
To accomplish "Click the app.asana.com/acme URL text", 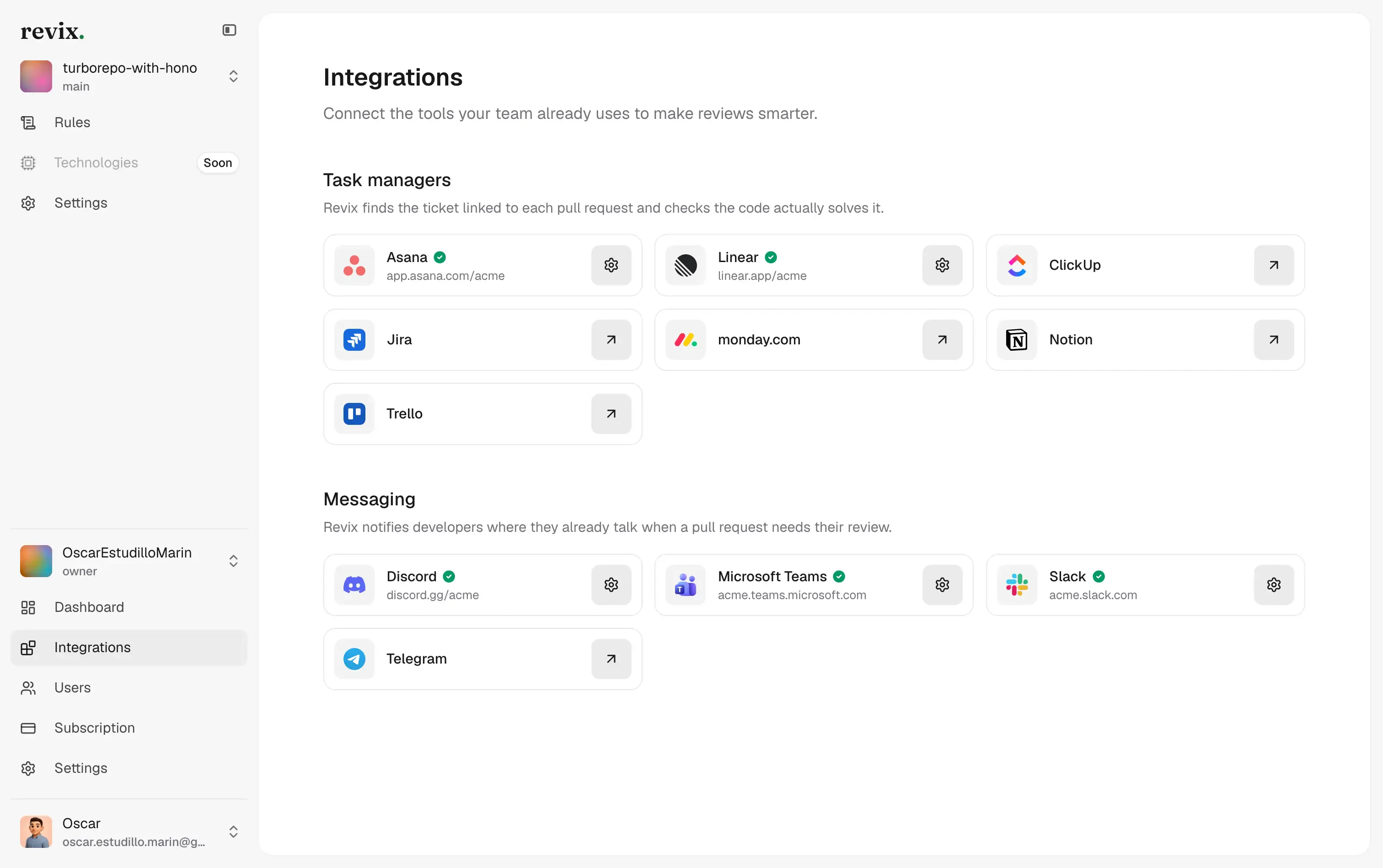I will tap(445, 276).
